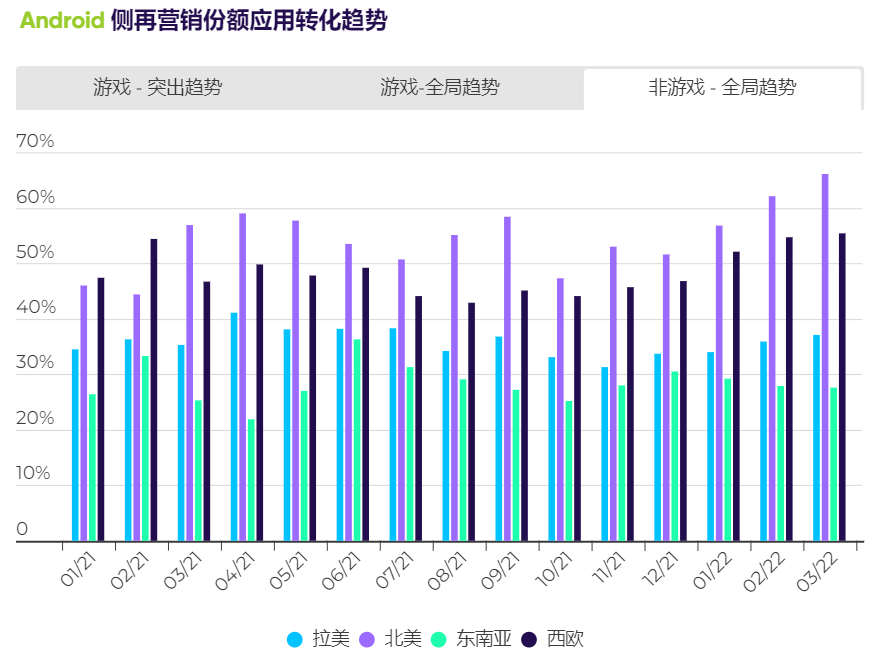Select the 非游戏 - 全局趋势 tab
888x660 pixels.
coord(722,88)
